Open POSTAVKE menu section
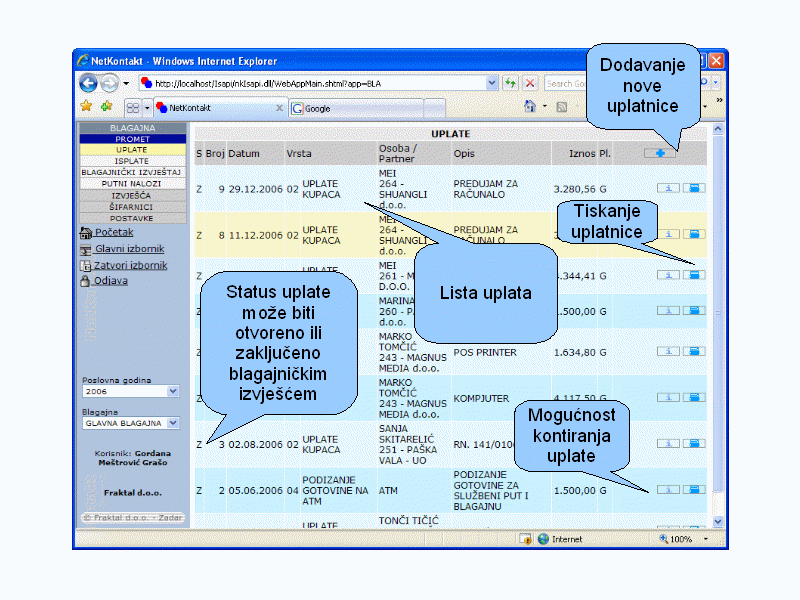Screen dimensions: 800x600 [133, 218]
